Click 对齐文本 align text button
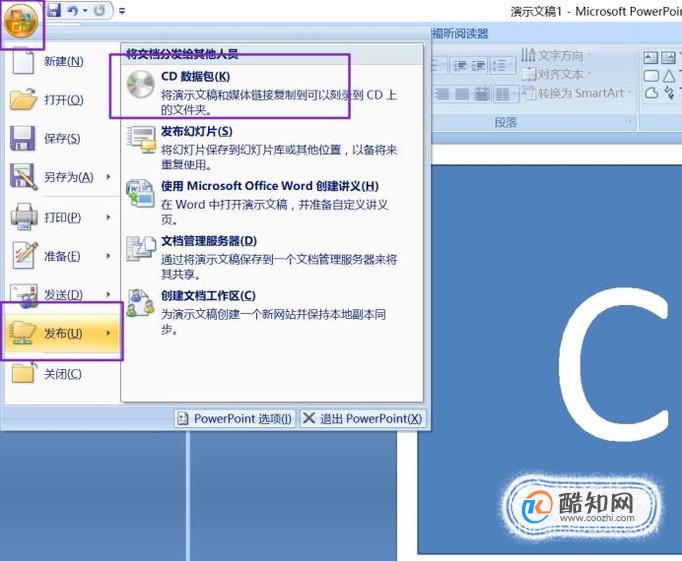Image resolution: width=682 pixels, height=561 pixels. coord(555,74)
